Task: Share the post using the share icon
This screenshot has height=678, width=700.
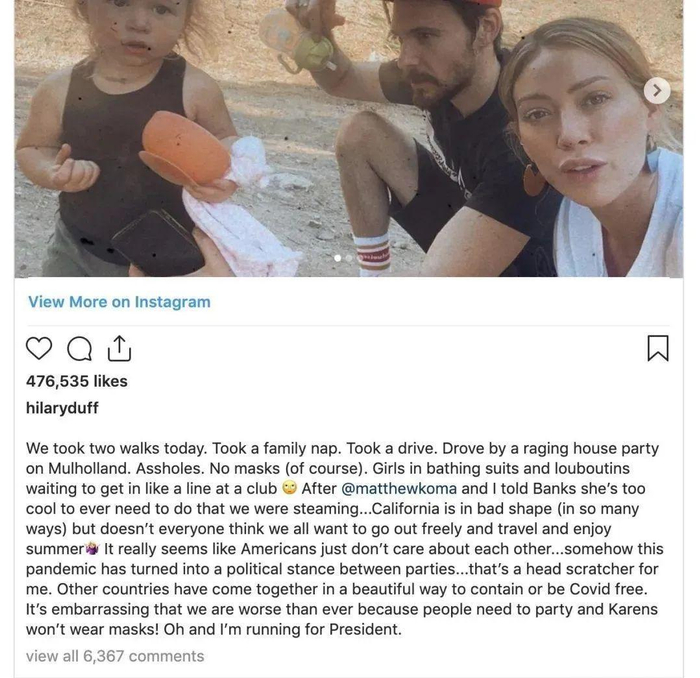Action: click(x=118, y=347)
